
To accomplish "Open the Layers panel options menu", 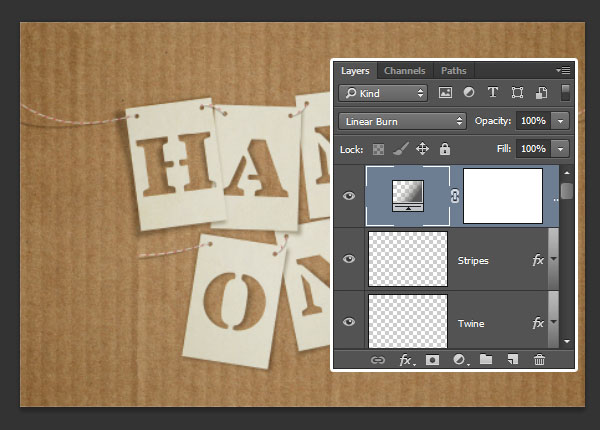I will (563, 71).
